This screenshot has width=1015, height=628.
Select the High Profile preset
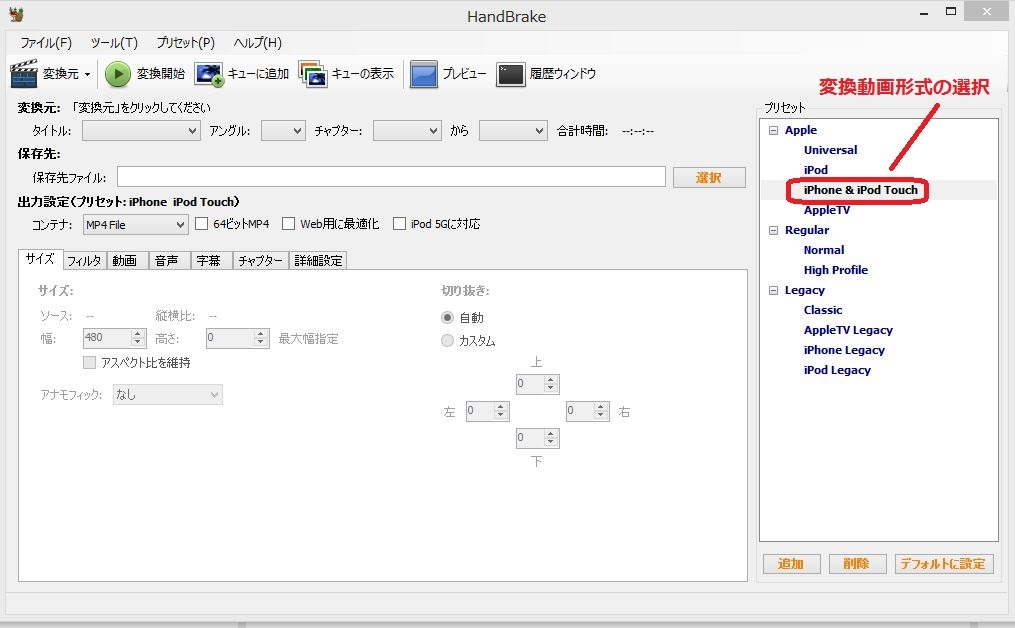click(836, 271)
